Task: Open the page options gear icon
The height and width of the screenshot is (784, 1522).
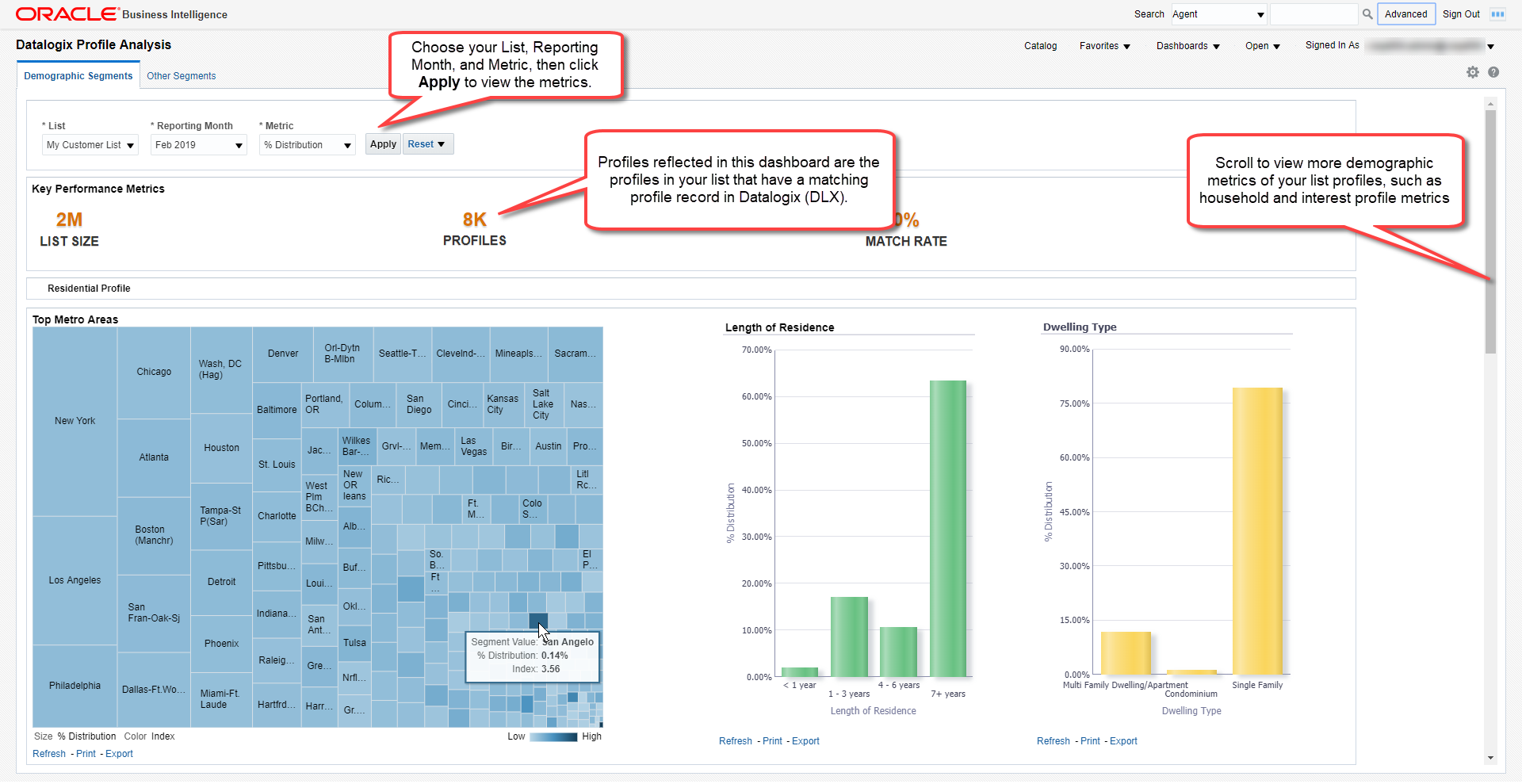Action: 1473,72
